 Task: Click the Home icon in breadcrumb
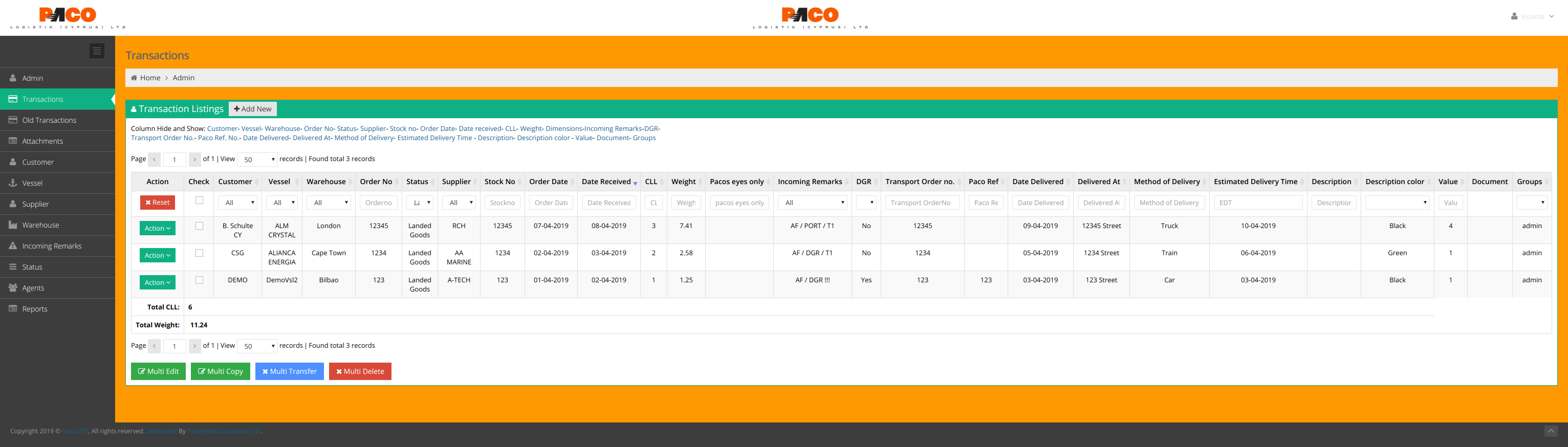(134, 78)
